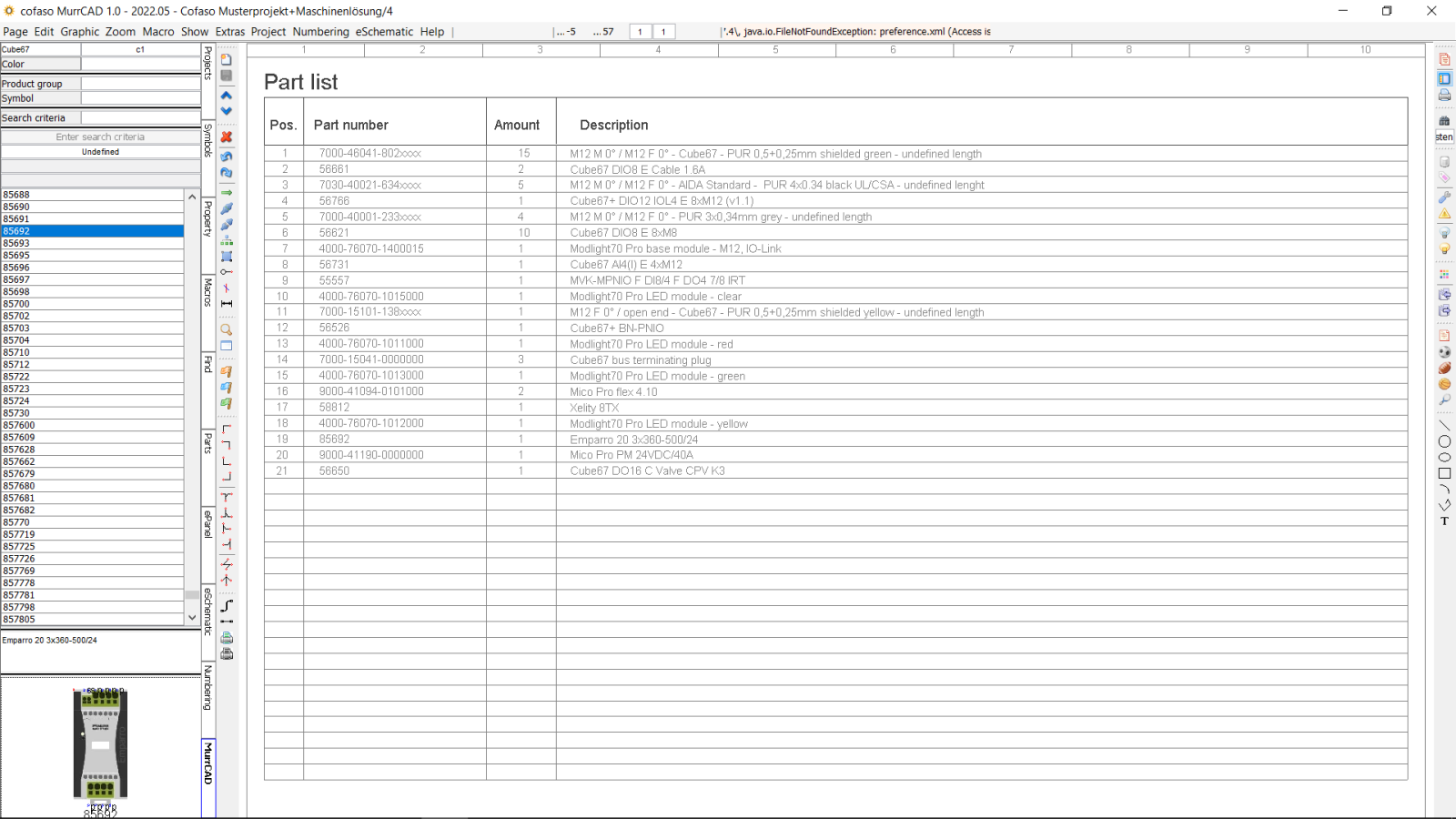The width and height of the screenshot is (1456, 819).
Task: Click the blue undo arrow icon
Action: coord(227,157)
